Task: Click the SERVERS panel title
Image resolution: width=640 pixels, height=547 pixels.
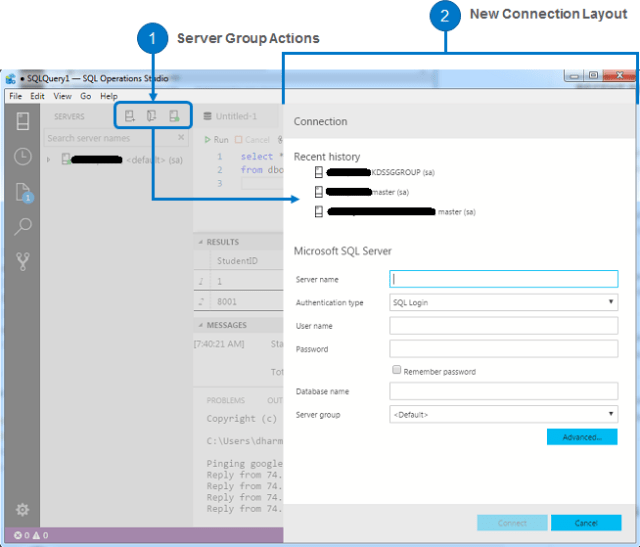Action: [69, 116]
